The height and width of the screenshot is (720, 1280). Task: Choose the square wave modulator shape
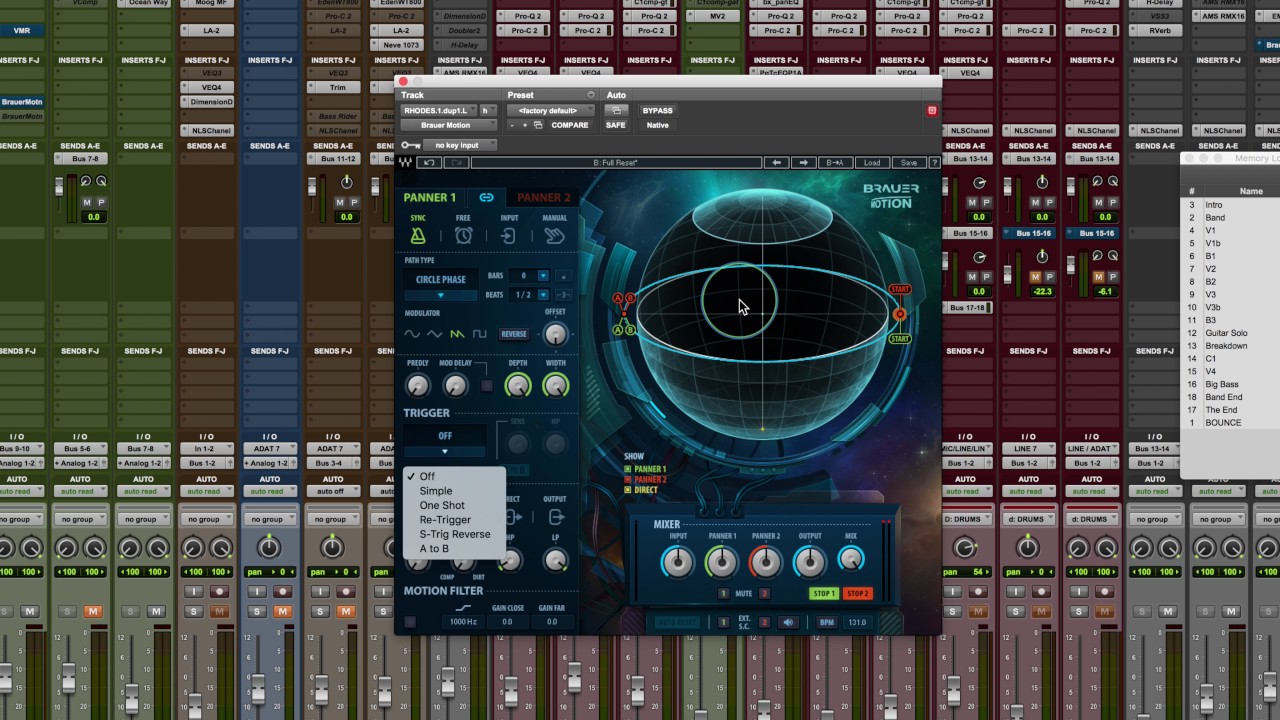(479, 334)
